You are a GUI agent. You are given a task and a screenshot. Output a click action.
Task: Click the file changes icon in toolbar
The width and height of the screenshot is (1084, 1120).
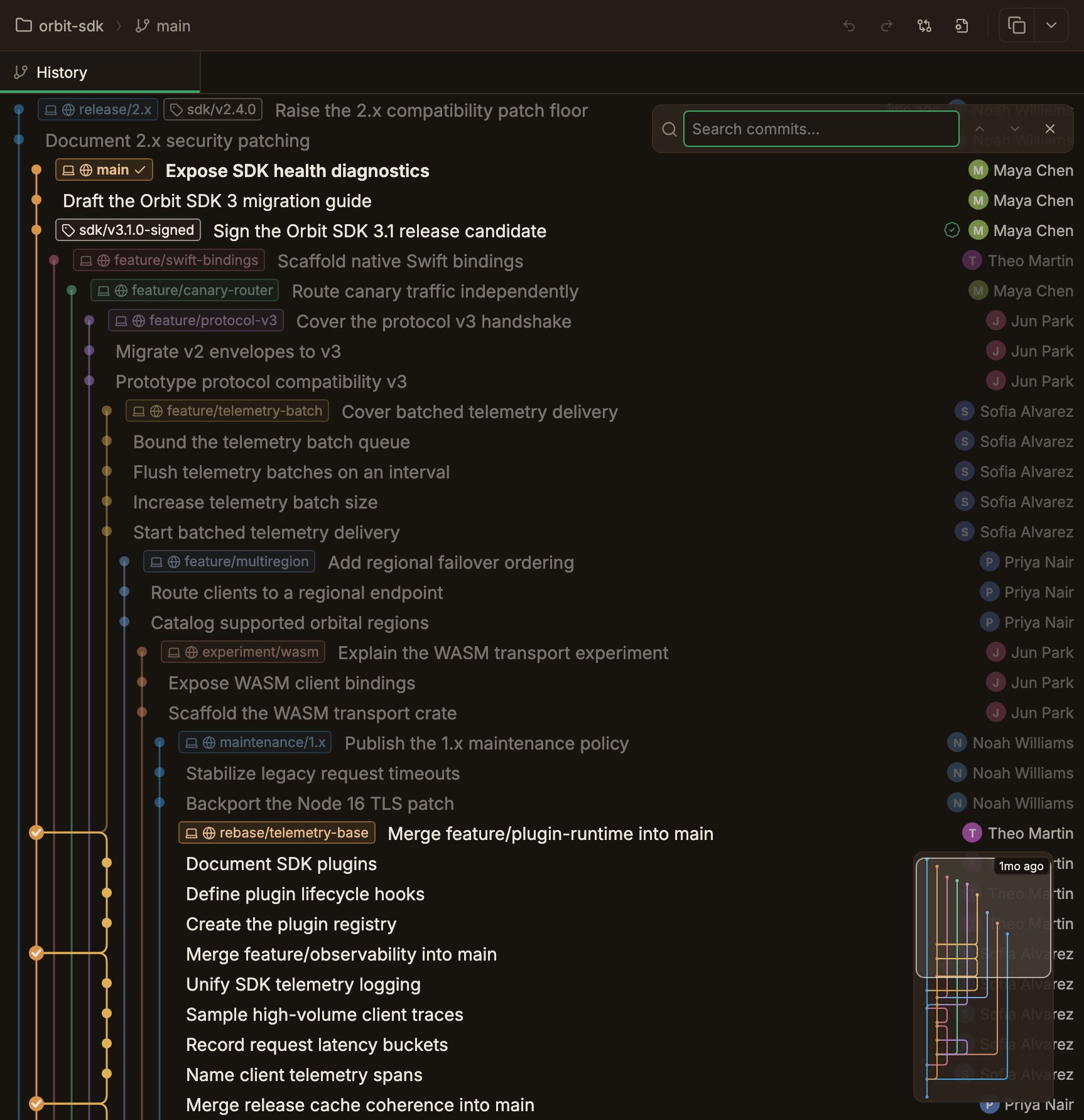point(962,26)
